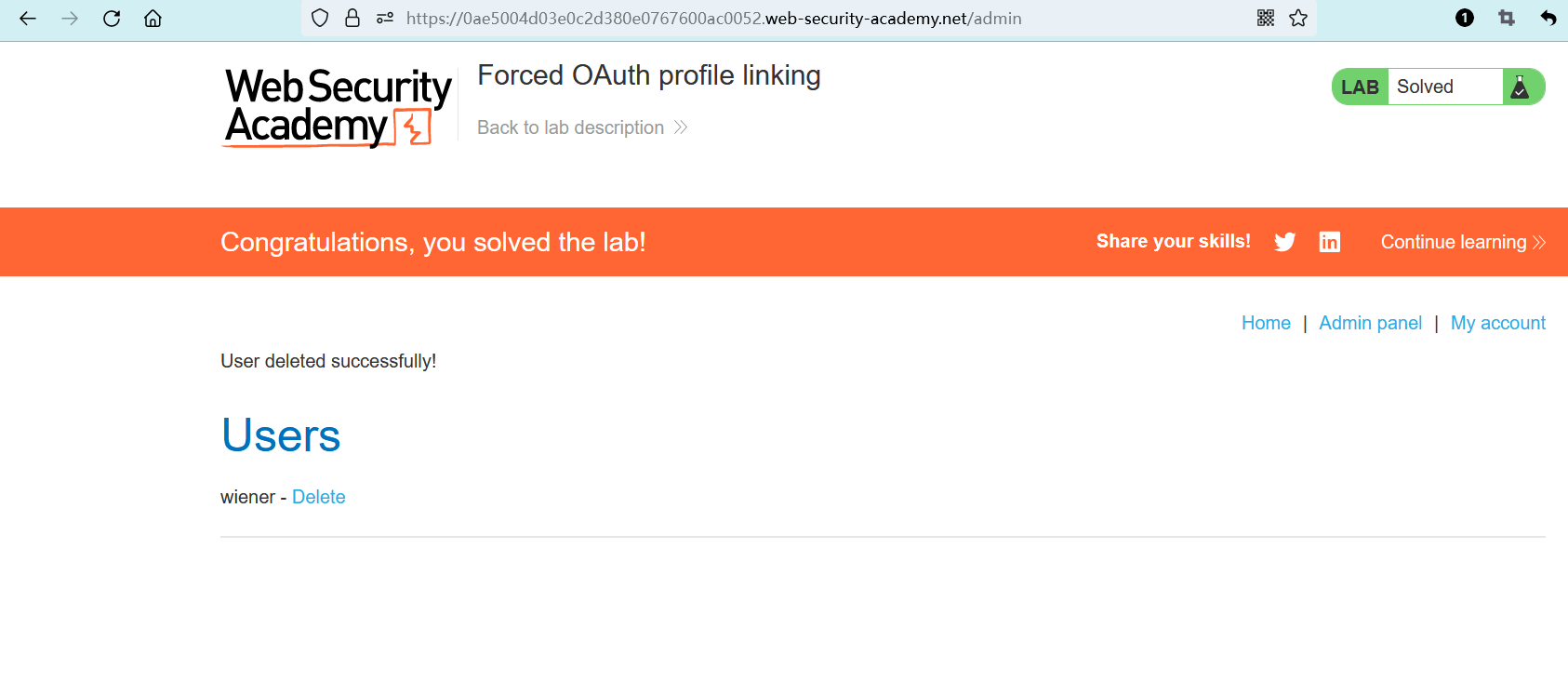Click the browser forward arrow

[x=70, y=19]
